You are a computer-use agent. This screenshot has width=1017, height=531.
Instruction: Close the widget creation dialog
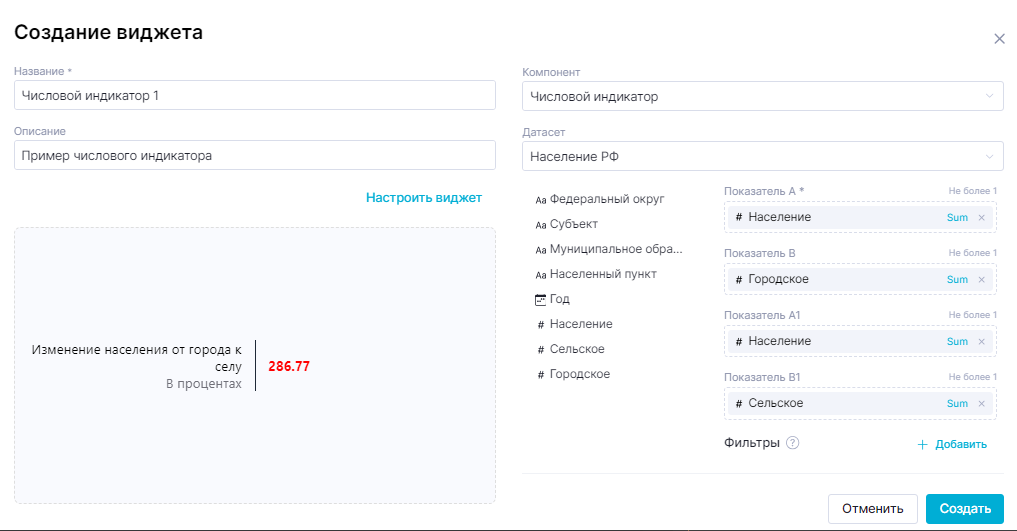pyautogui.click(x=999, y=39)
